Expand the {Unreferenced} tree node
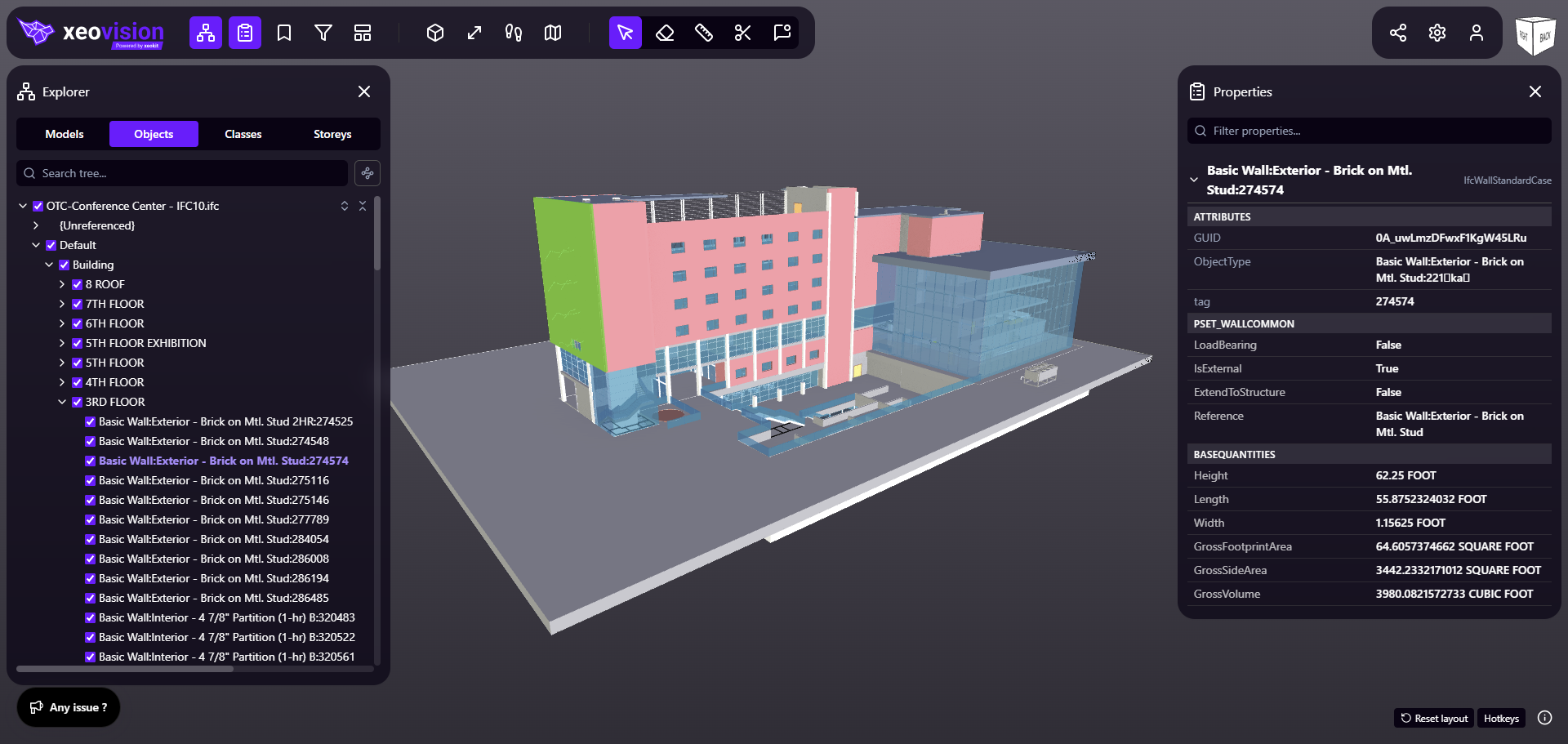This screenshot has width=1568, height=744. pyautogui.click(x=36, y=225)
